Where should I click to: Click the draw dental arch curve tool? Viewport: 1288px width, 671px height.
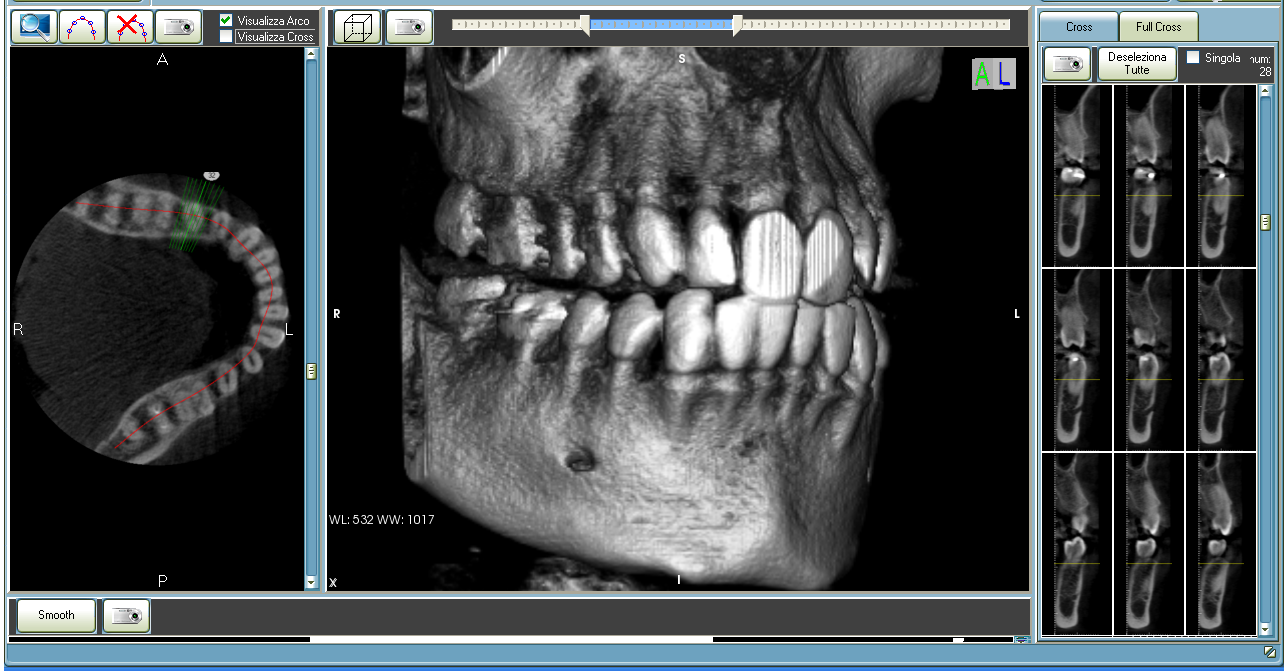(82, 27)
